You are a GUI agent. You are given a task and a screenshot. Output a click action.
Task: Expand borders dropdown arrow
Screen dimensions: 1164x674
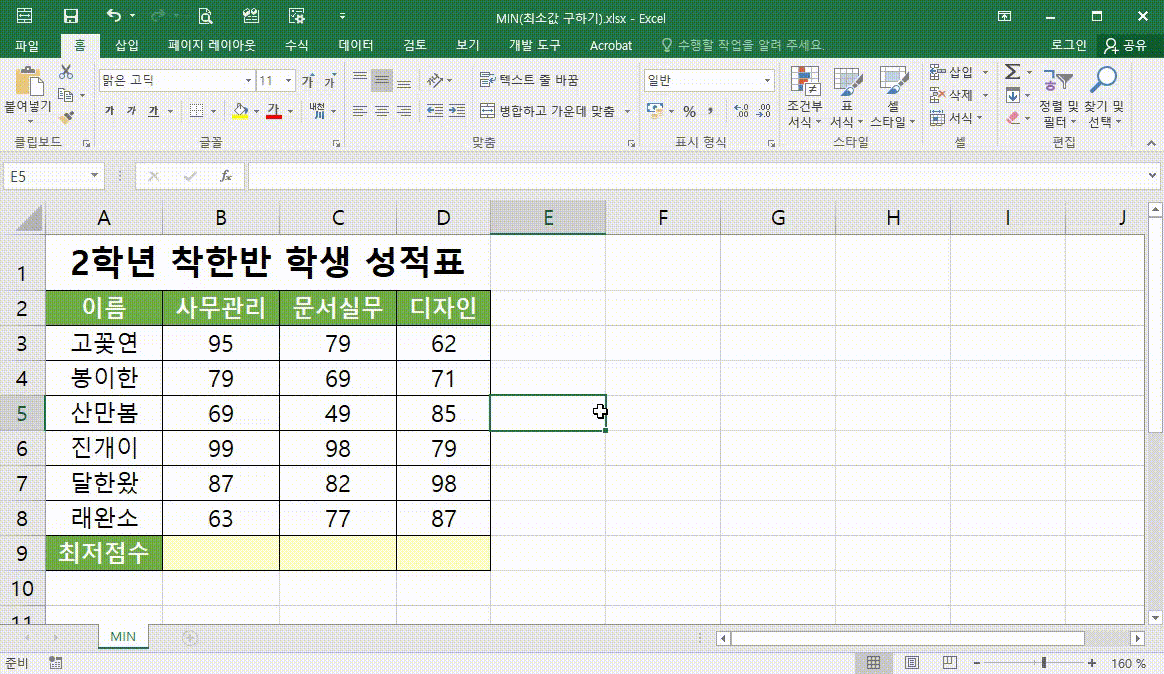(213, 111)
